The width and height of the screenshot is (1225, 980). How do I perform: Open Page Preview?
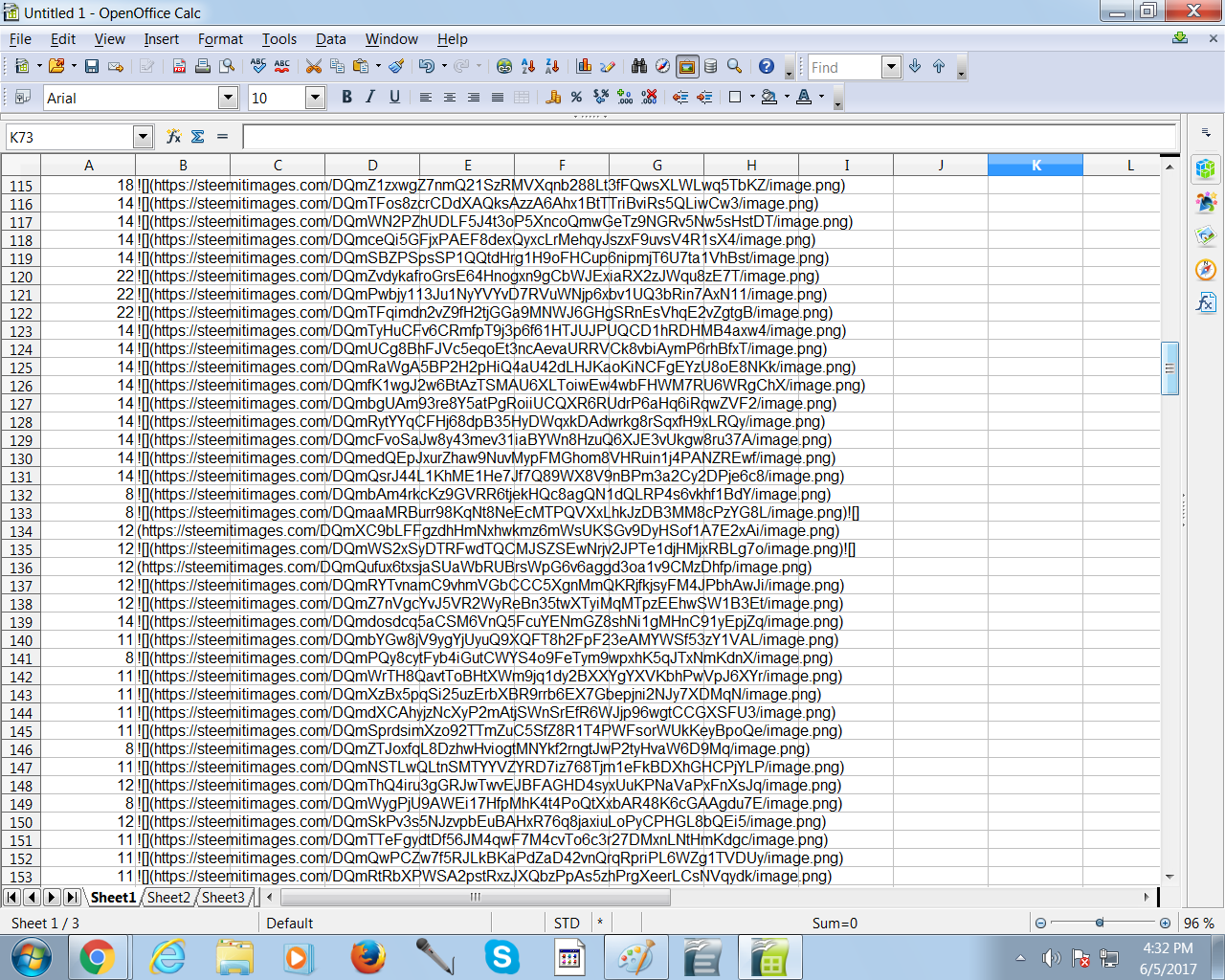227,66
